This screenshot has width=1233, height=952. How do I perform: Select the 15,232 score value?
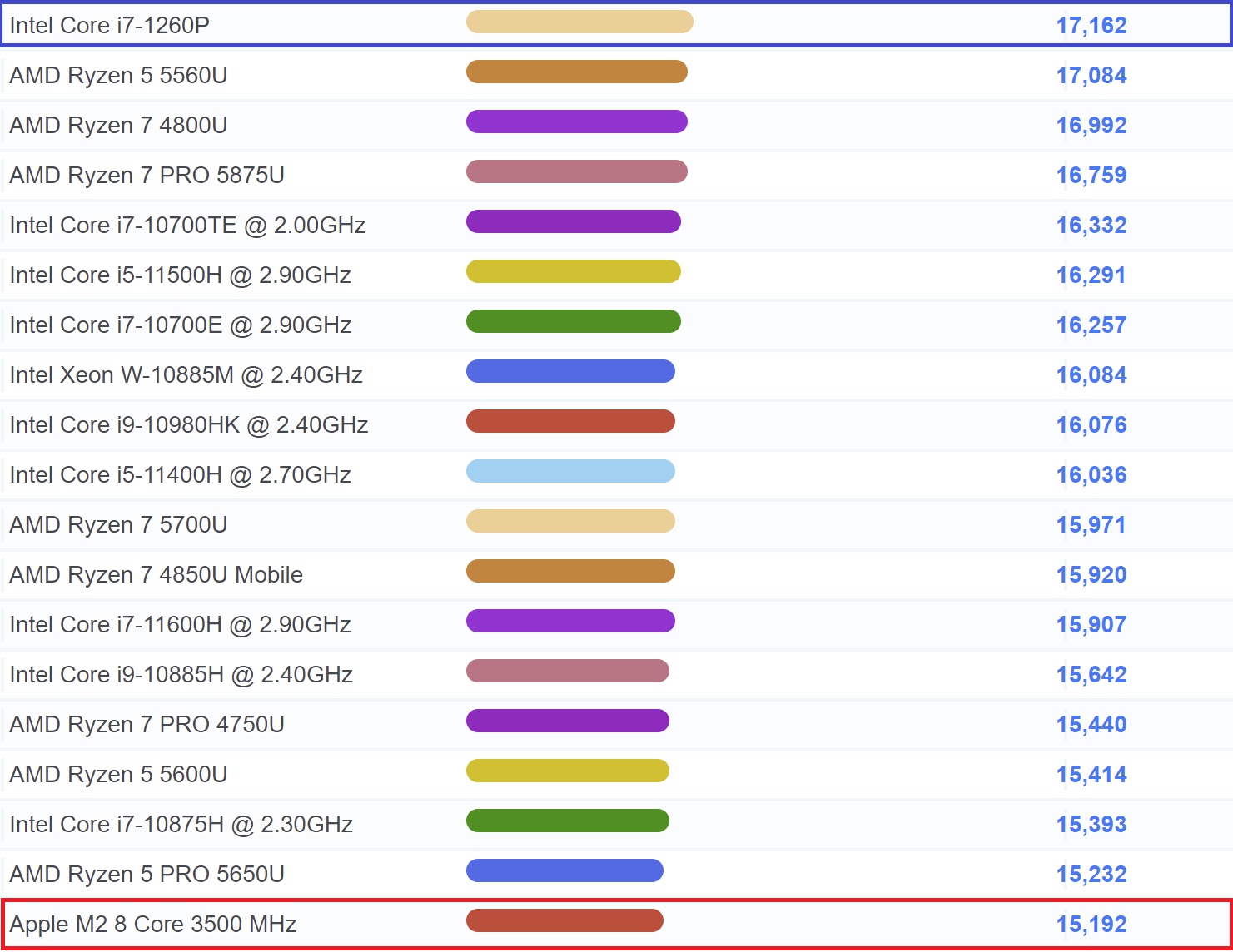pos(1091,874)
